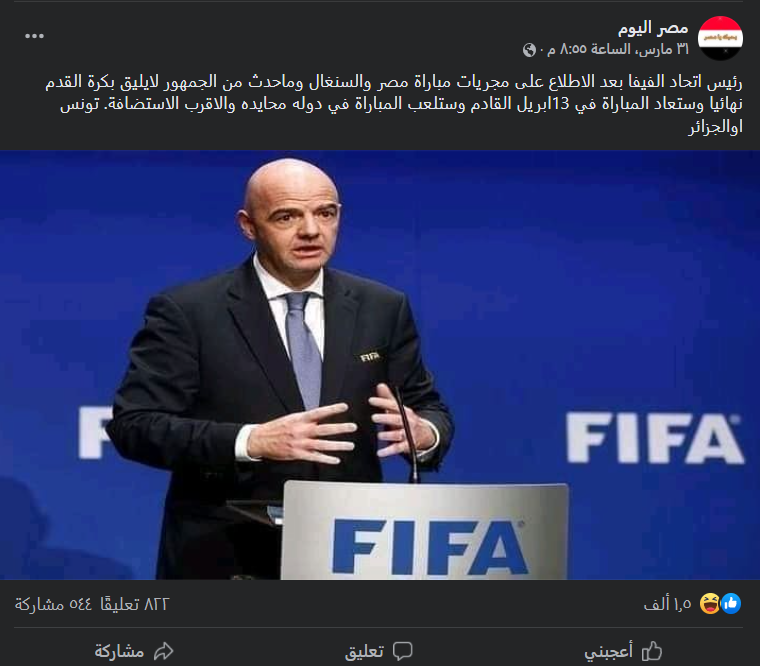Click the white FIFA backdrop logo in photo

(655, 438)
